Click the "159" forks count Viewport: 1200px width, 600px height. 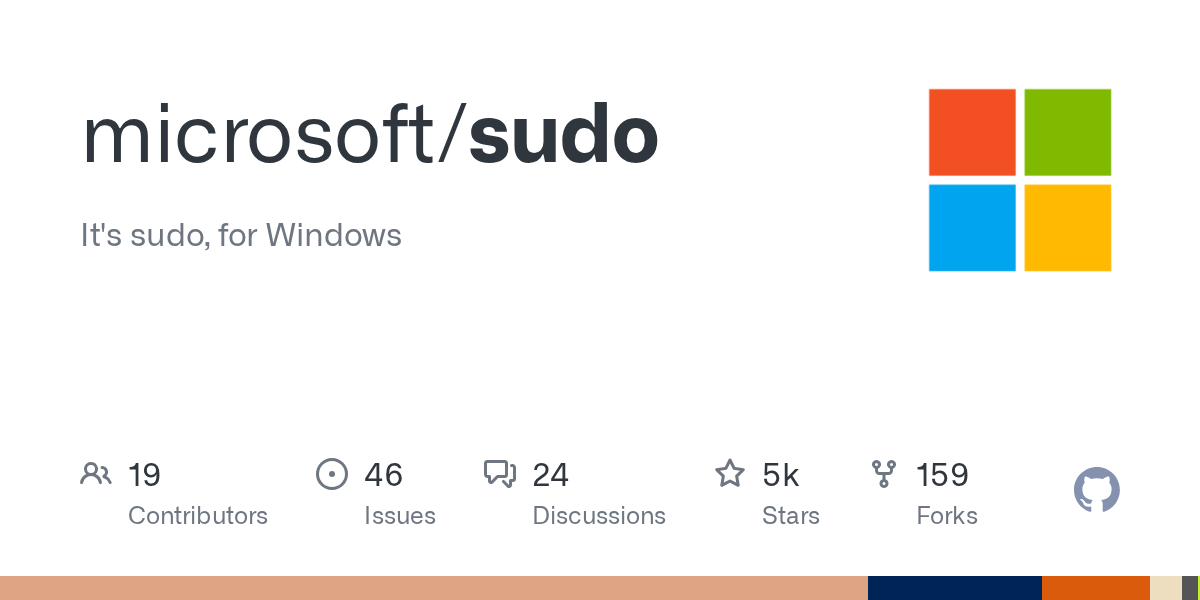point(942,475)
